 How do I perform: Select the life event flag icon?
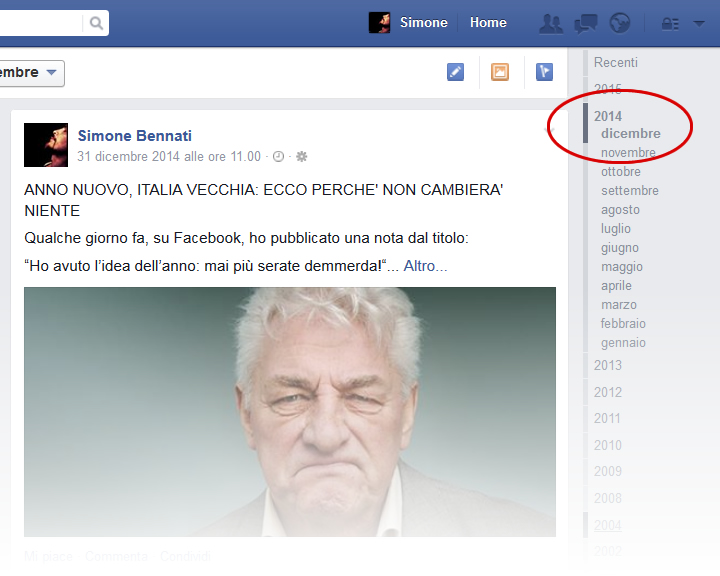(544, 72)
